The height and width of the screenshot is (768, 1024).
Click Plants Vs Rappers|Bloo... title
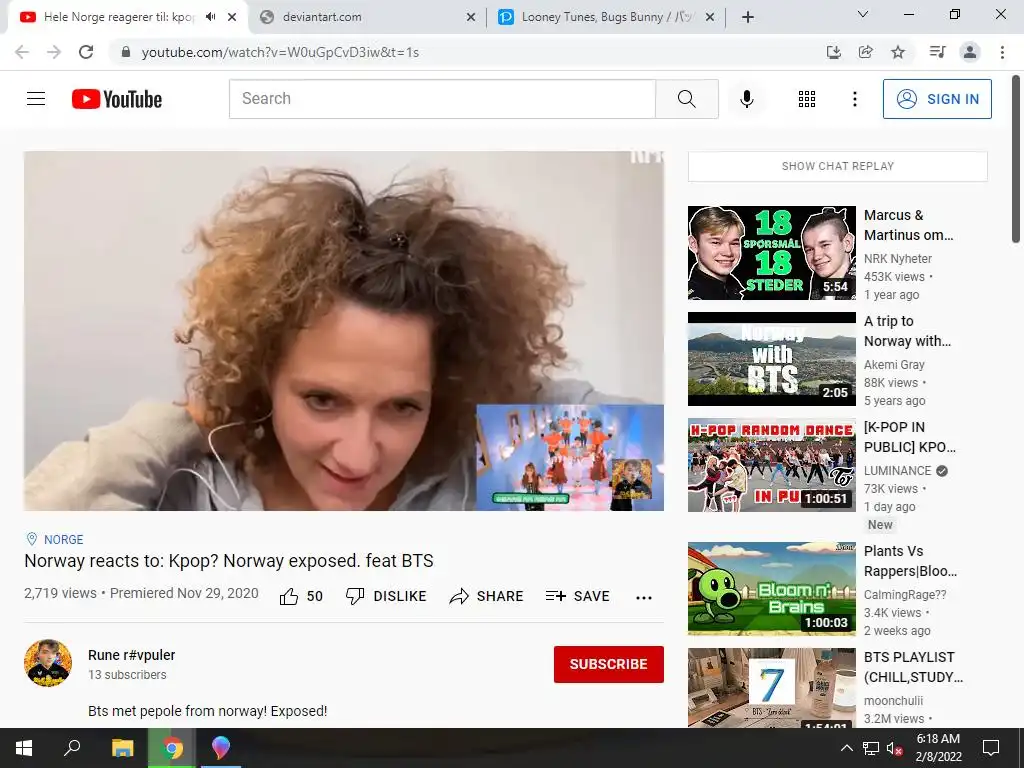coord(910,561)
